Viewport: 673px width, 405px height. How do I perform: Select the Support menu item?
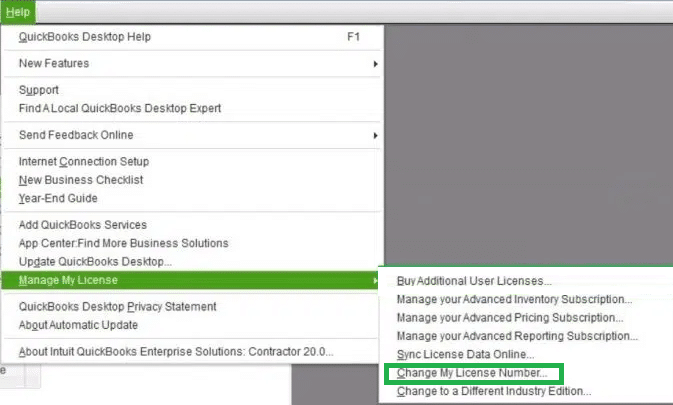(40, 90)
